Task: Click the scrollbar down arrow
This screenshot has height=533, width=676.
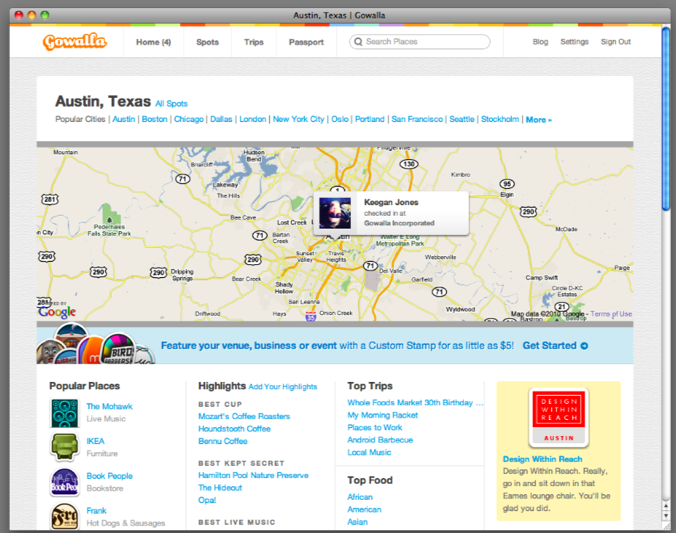Action: point(666,516)
